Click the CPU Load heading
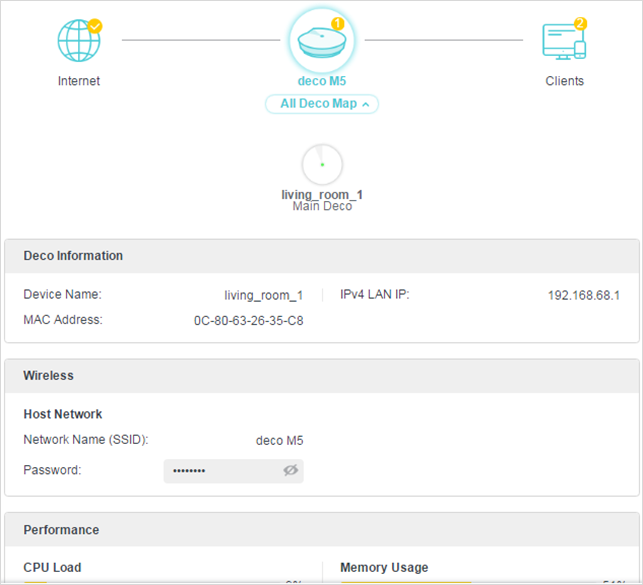 pyautogui.click(x=52, y=567)
